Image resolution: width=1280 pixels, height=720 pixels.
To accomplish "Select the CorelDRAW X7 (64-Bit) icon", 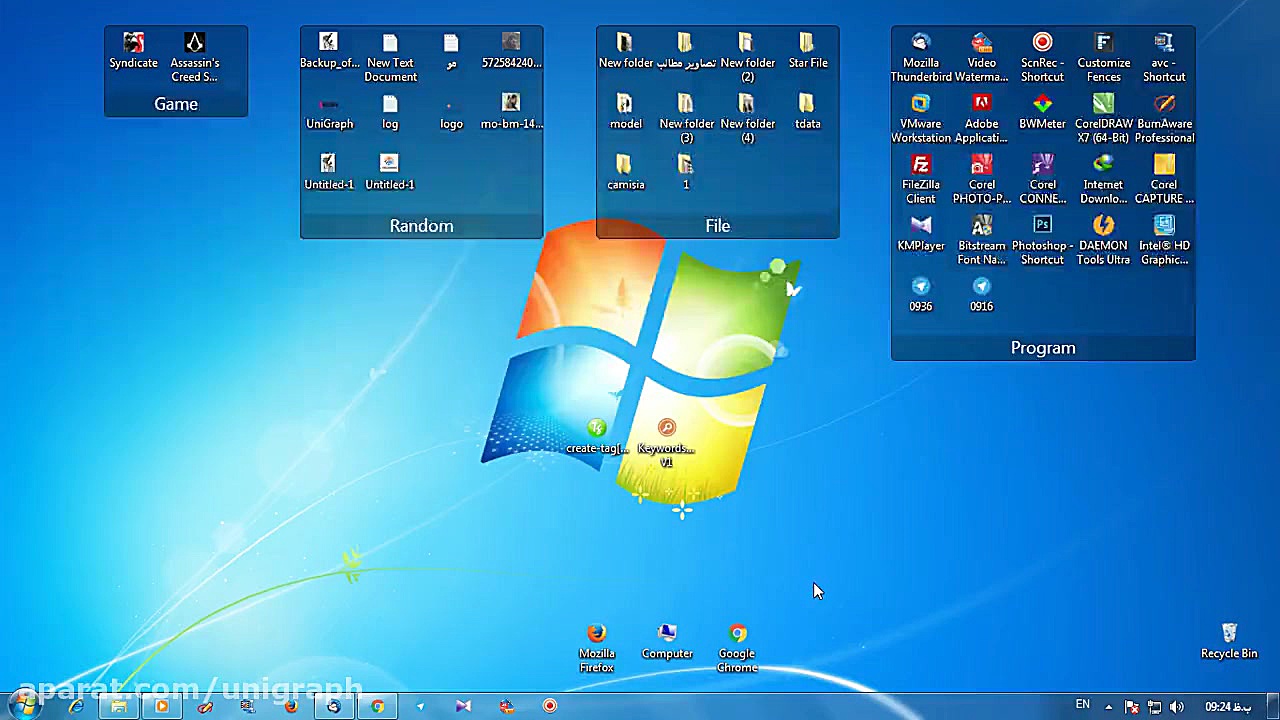I will click(x=1103, y=105).
